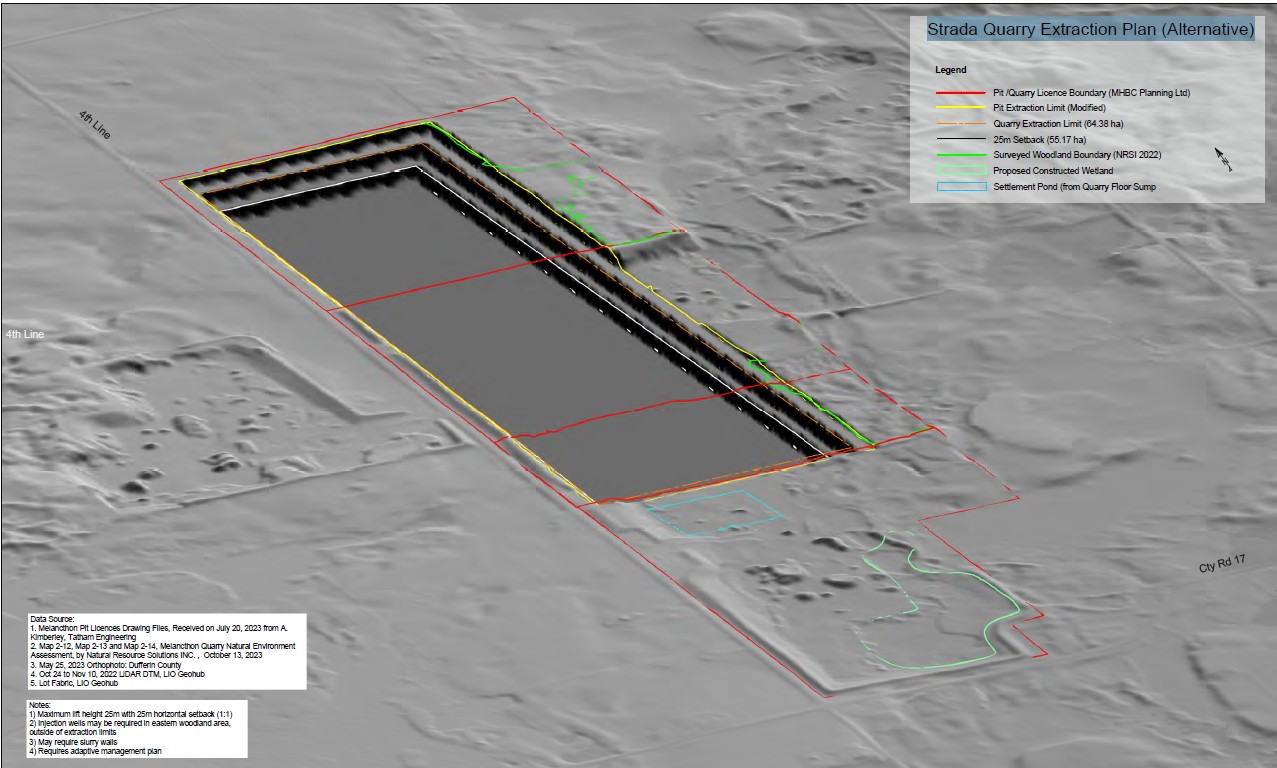This screenshot has width=1277, height=768.
Task: Click the north arrow compass symbol
Action: pyautogui.click(x=1222, y=160)
